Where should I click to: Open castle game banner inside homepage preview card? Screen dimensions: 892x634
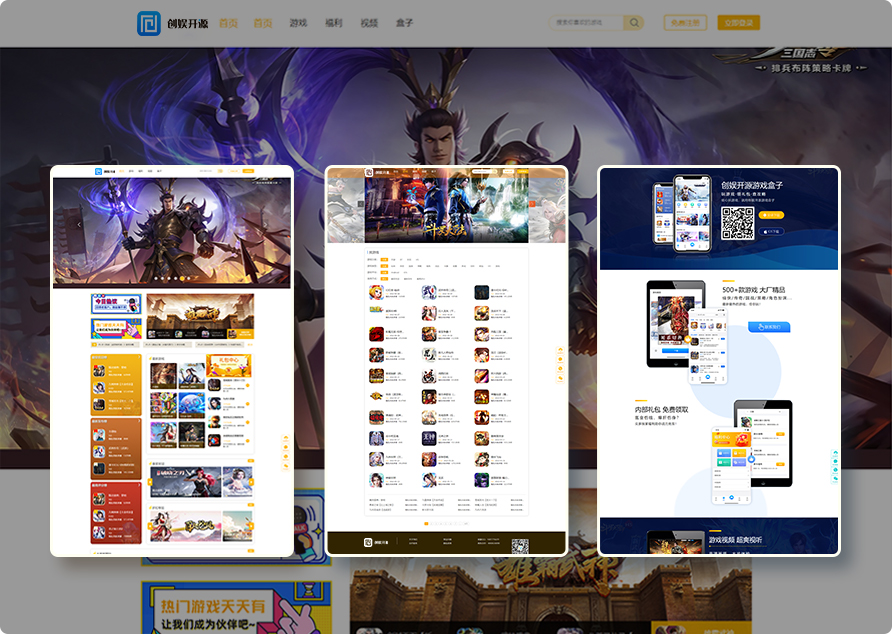click(200, 316)
